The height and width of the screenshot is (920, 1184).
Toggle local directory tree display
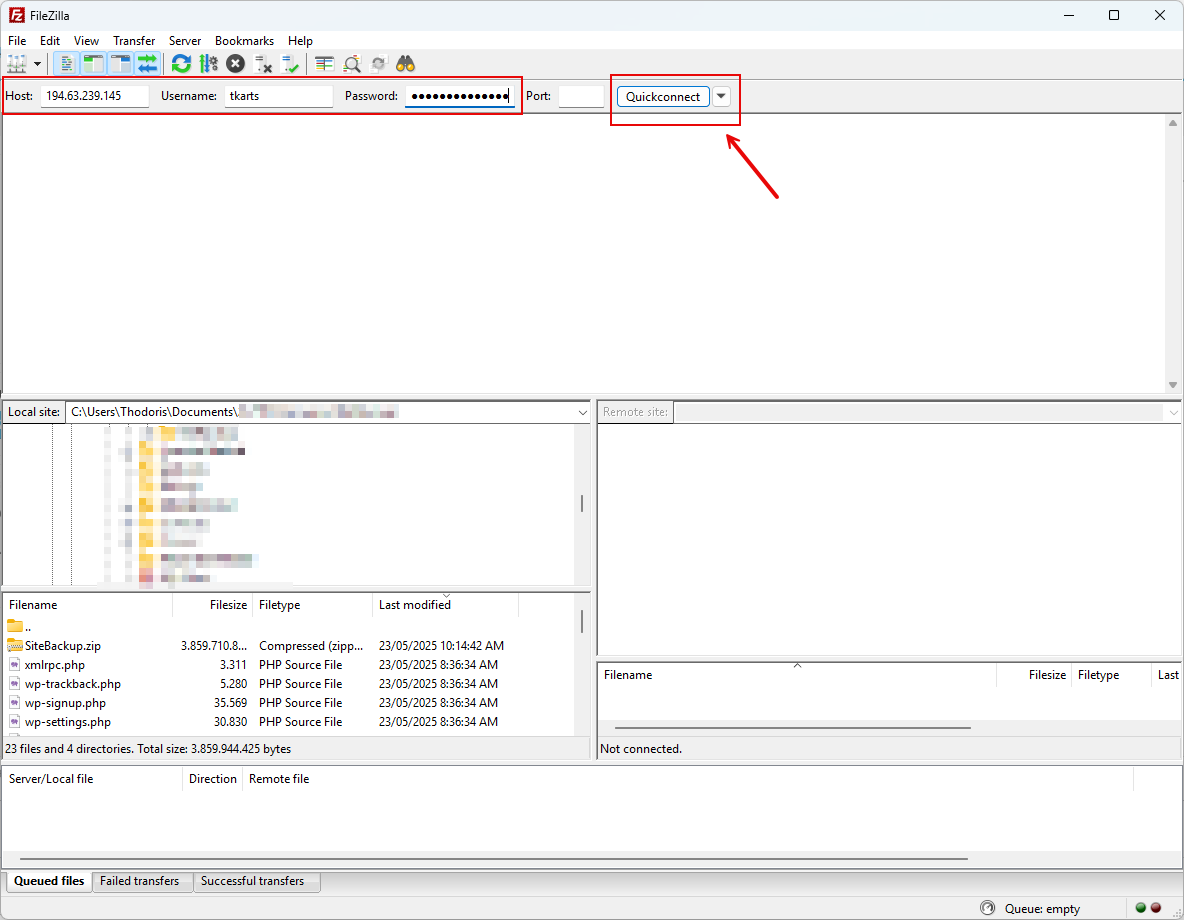93,64
